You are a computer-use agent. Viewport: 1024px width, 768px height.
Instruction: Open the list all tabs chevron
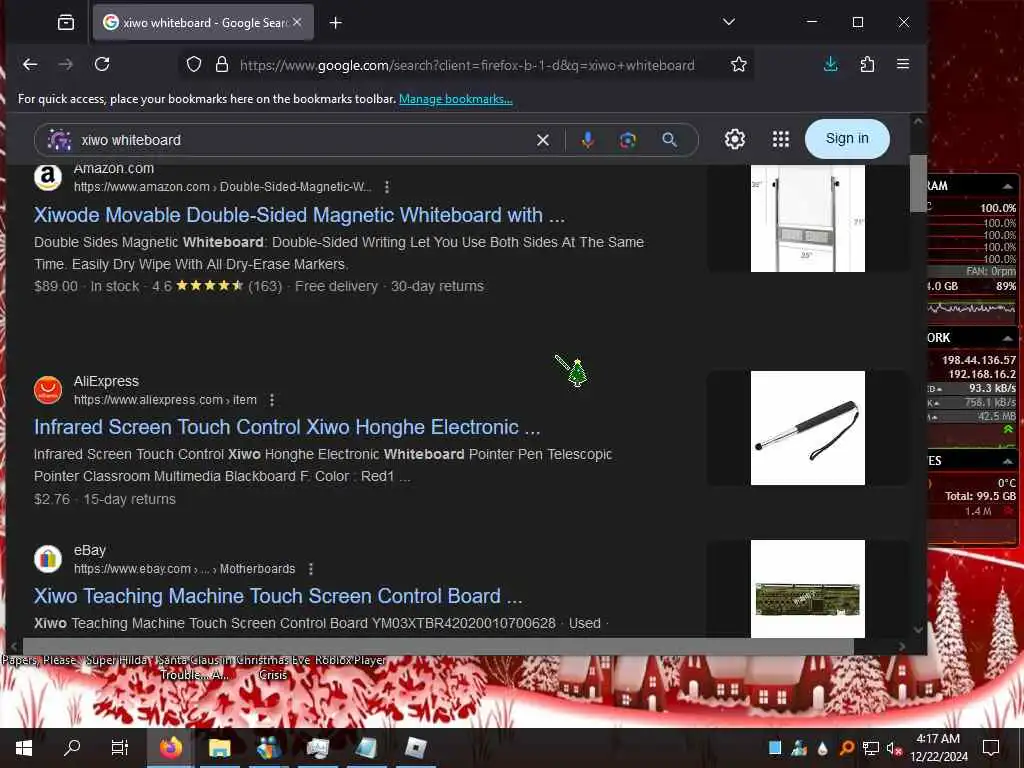point(729,22)
